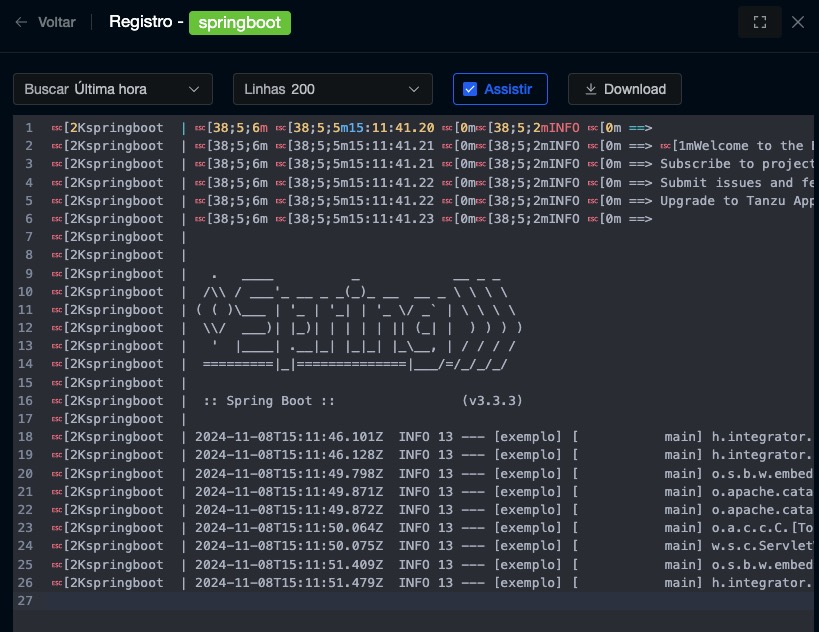Close the Registro panel with X
Screen dimensions: 819x632
[798, 22]
